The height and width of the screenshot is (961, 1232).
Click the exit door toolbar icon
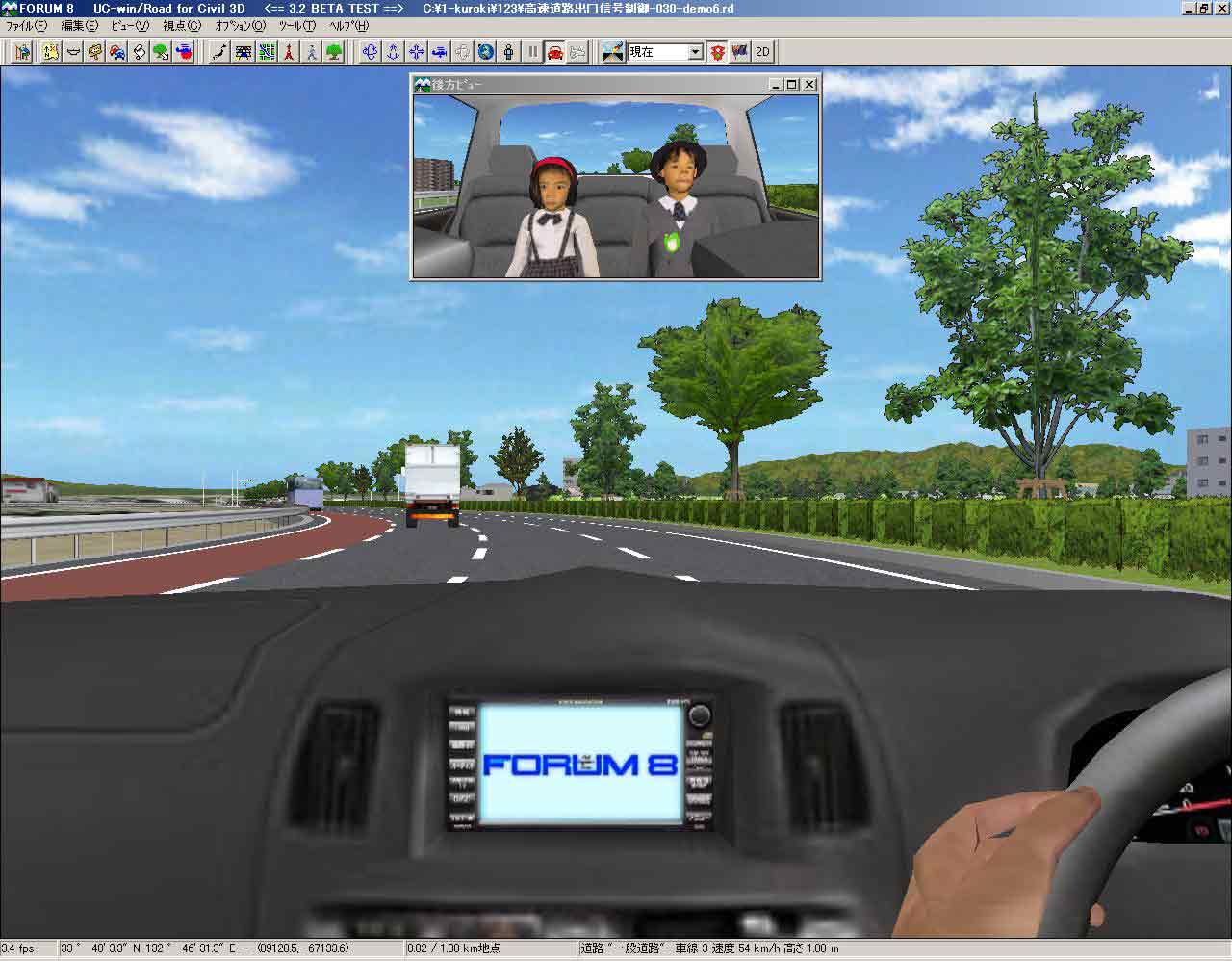[22, 52]
